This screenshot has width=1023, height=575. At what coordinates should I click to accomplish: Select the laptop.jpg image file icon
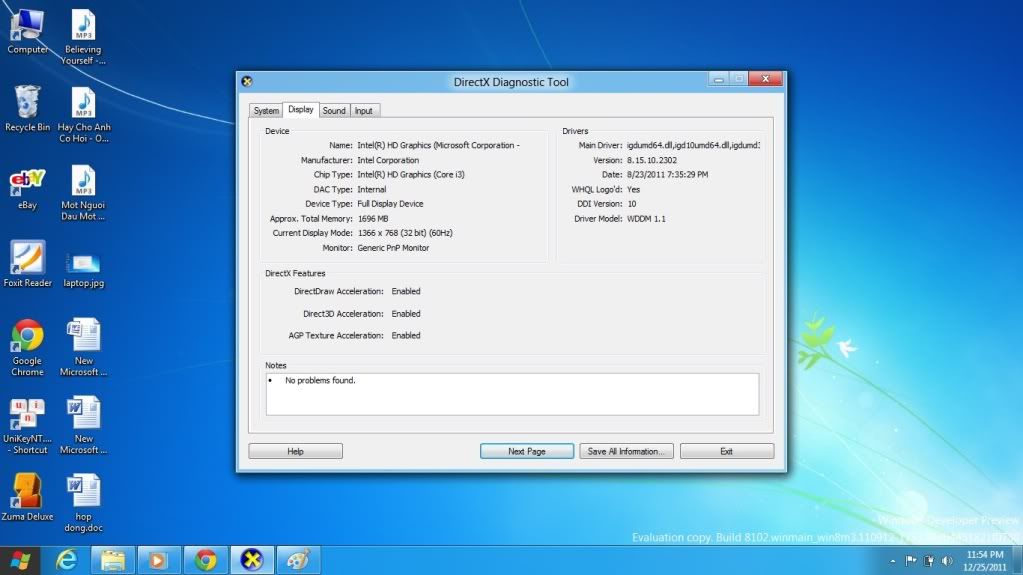84,270
